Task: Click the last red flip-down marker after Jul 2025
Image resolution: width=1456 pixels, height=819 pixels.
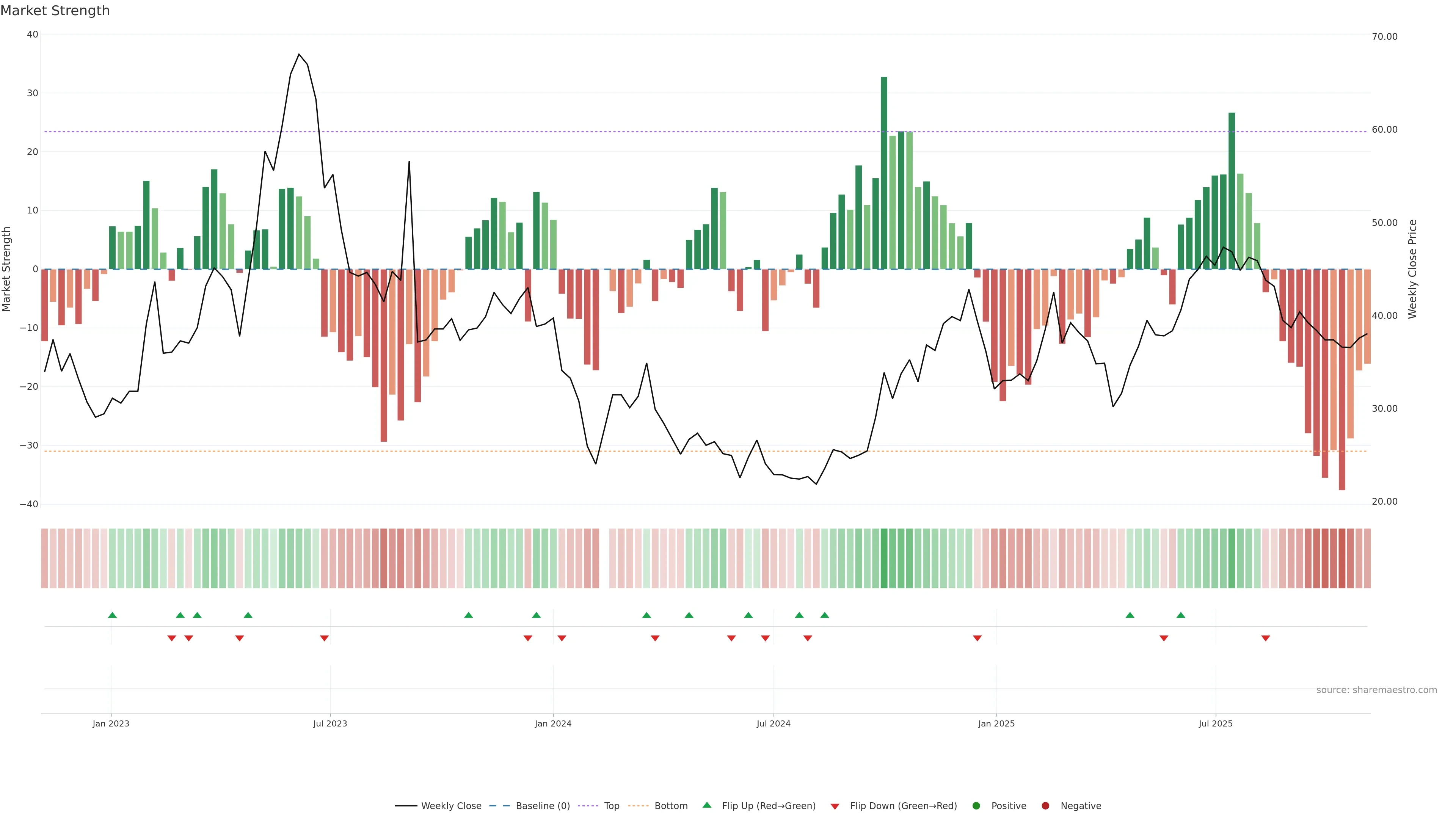Action: (1266, 638)
